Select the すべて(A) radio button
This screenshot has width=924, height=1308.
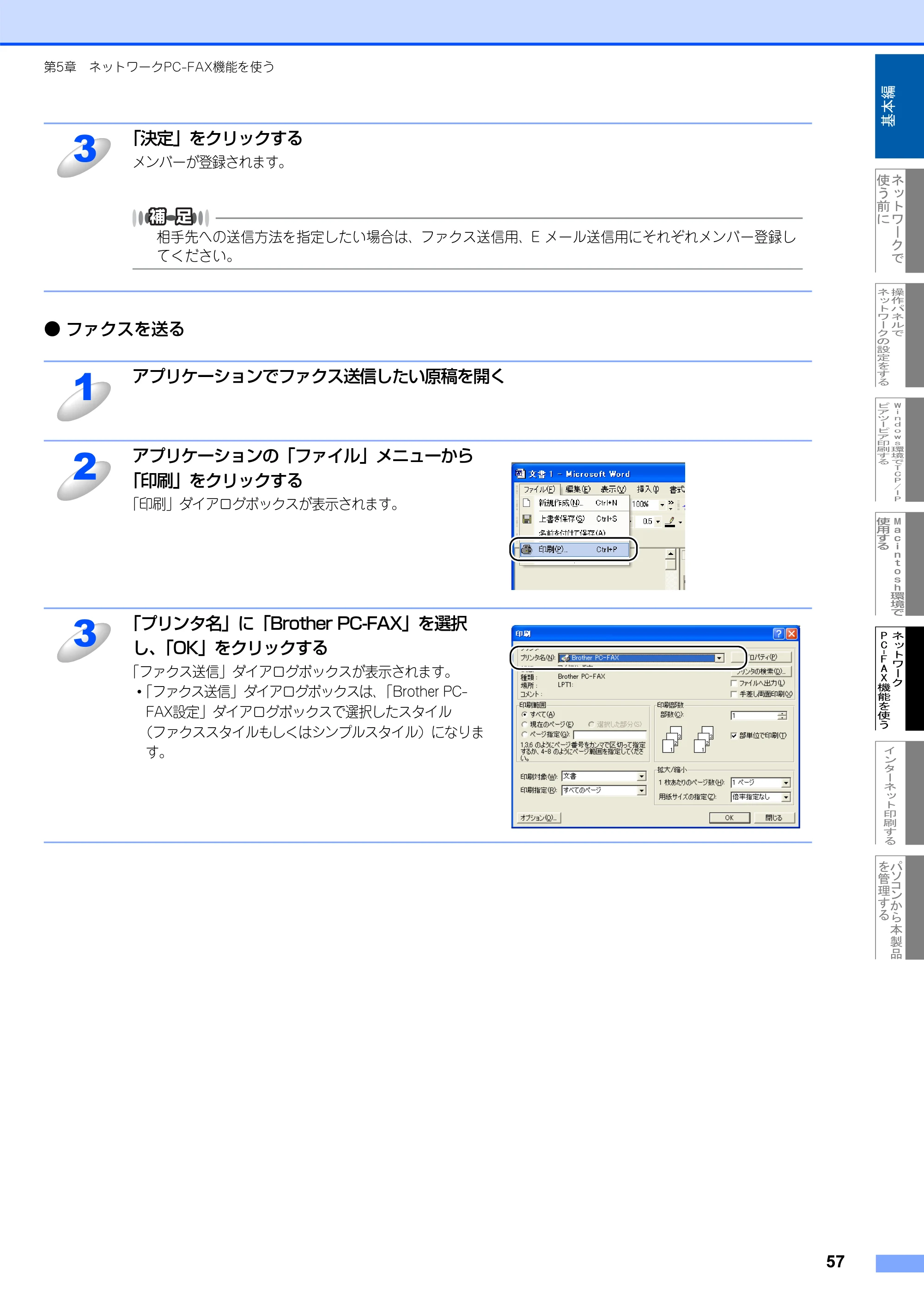[524, 714]
